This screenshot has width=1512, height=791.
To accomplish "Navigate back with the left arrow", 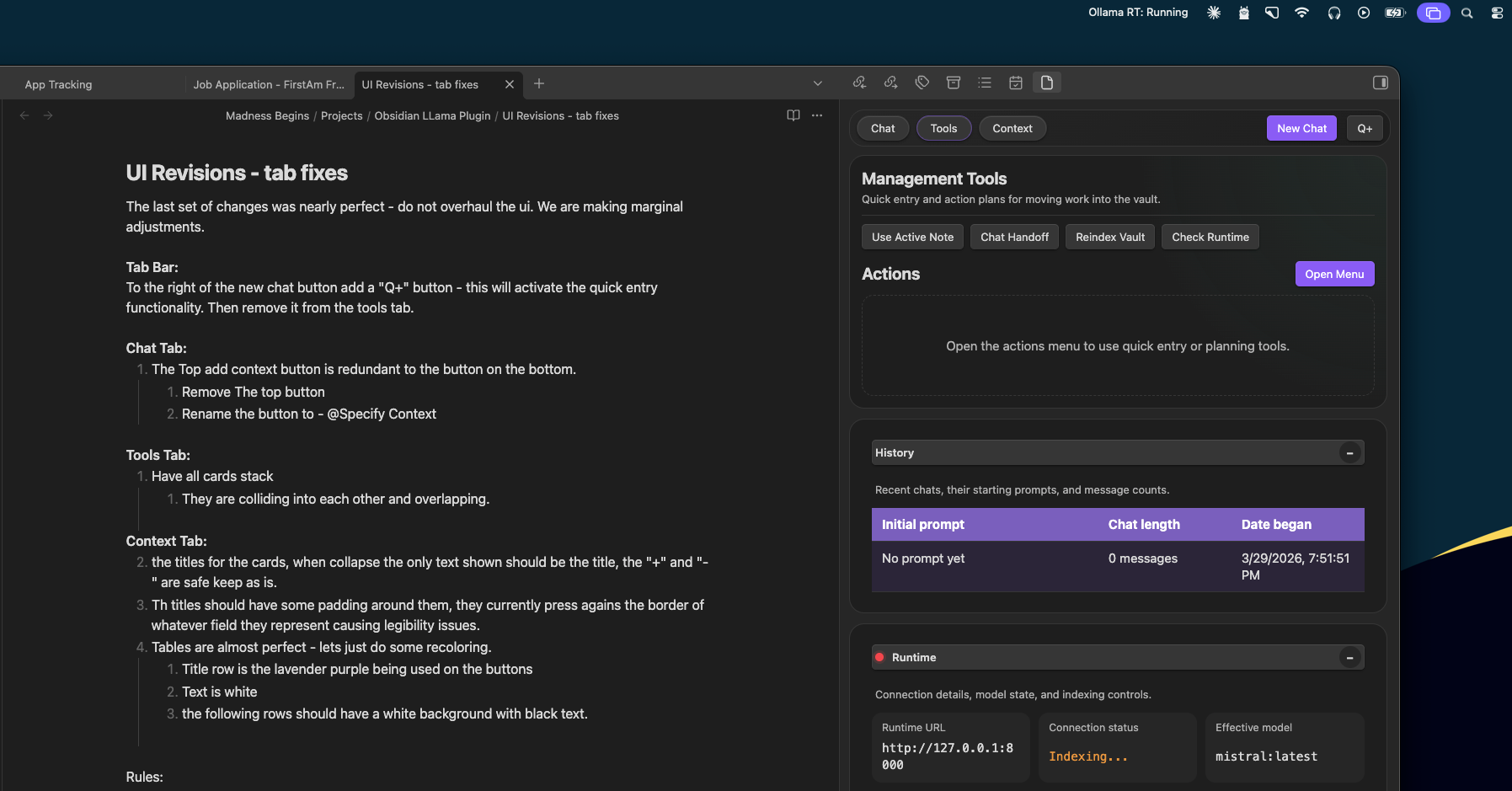I will (x=24, y=115).
